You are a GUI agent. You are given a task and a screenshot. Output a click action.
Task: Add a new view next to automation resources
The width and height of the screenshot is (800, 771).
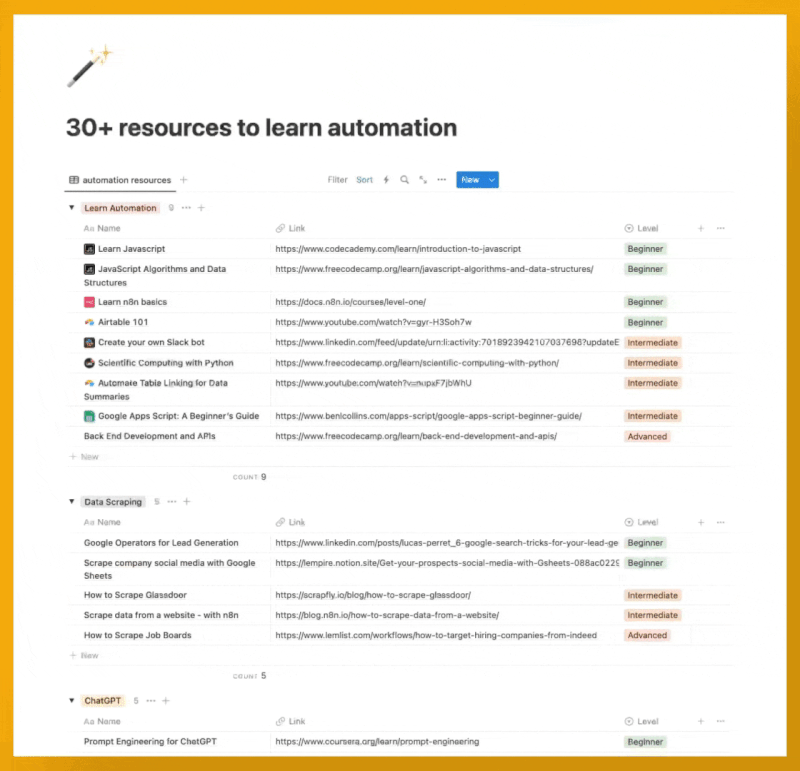pos(184,180)
